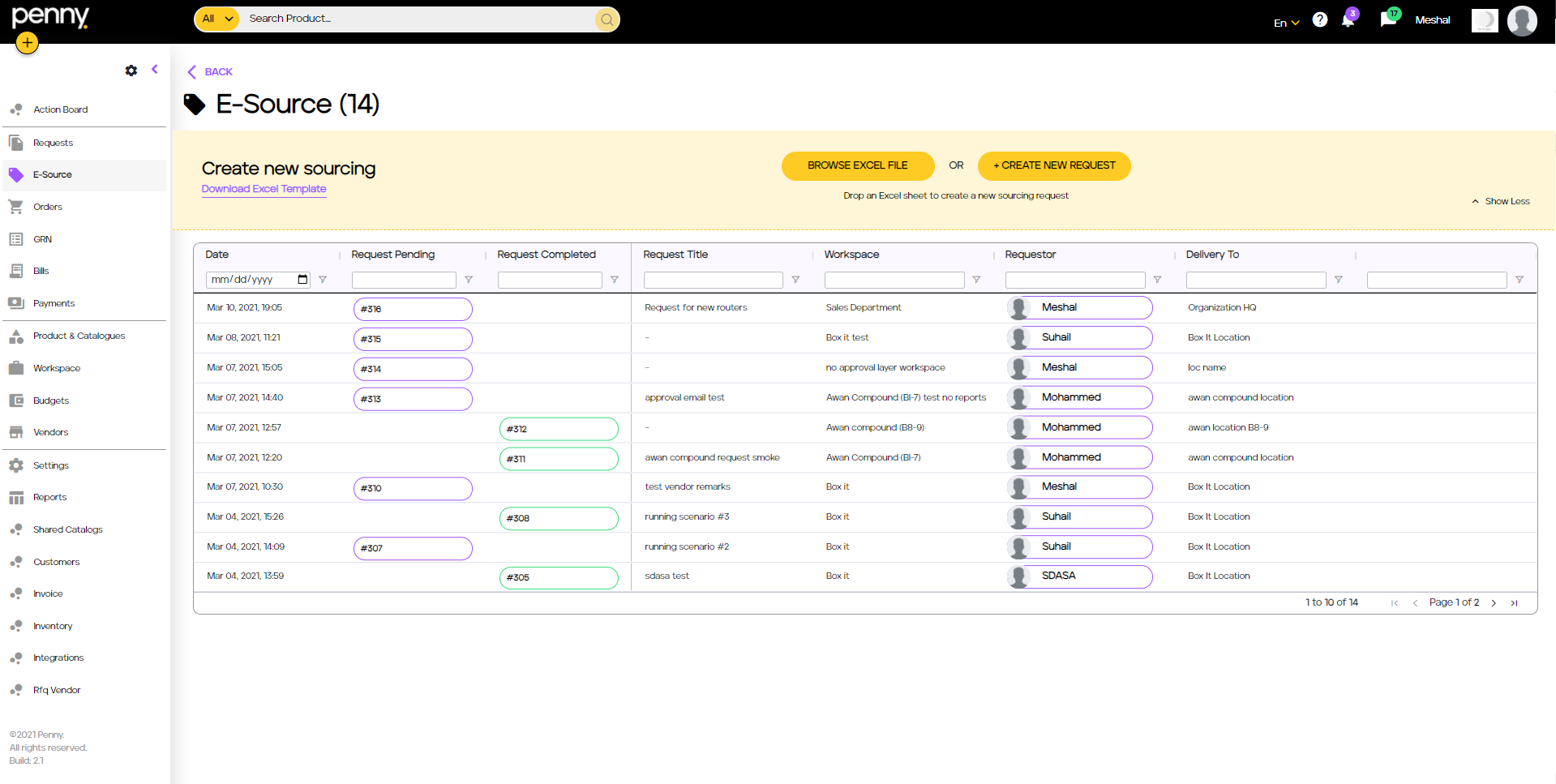
Task: Click the Vendors storefront icon
Action: click(x=16, y=432)
